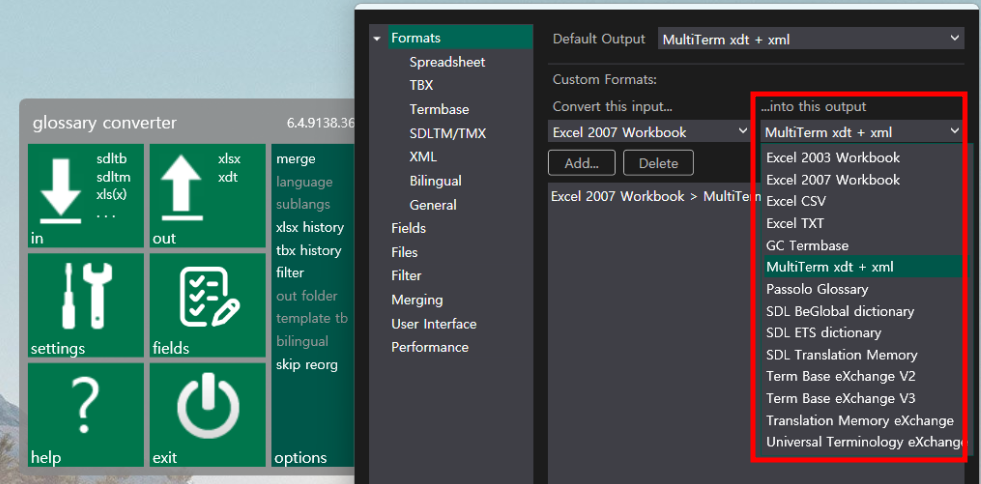Toggle the merge option
The image size is (981, 484).
(295, 159)
